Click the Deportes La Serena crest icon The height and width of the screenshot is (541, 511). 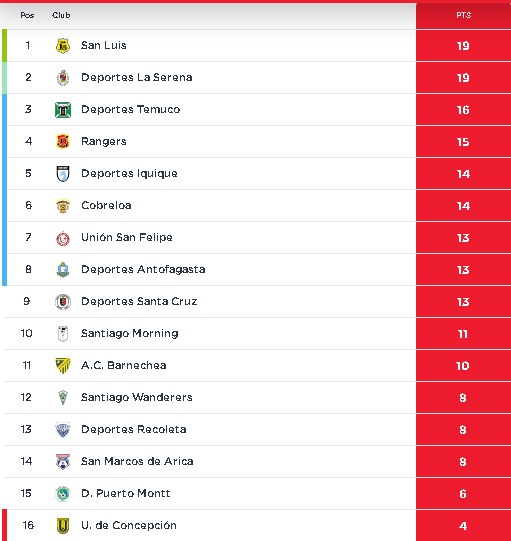[x=63, y=78]
